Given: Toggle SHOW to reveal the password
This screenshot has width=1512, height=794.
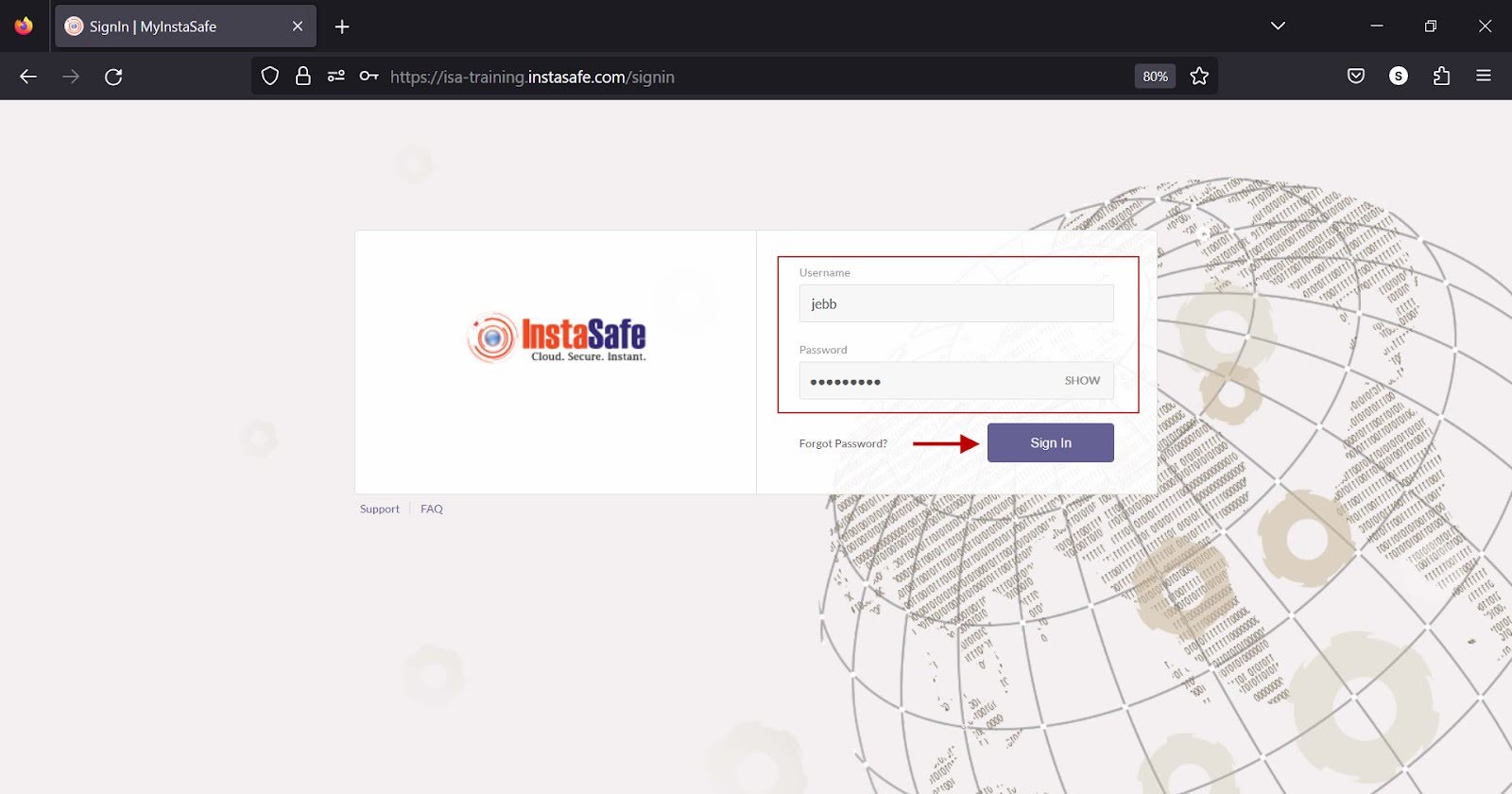Looking at the screenshot, I should [x=1082, y=381].
